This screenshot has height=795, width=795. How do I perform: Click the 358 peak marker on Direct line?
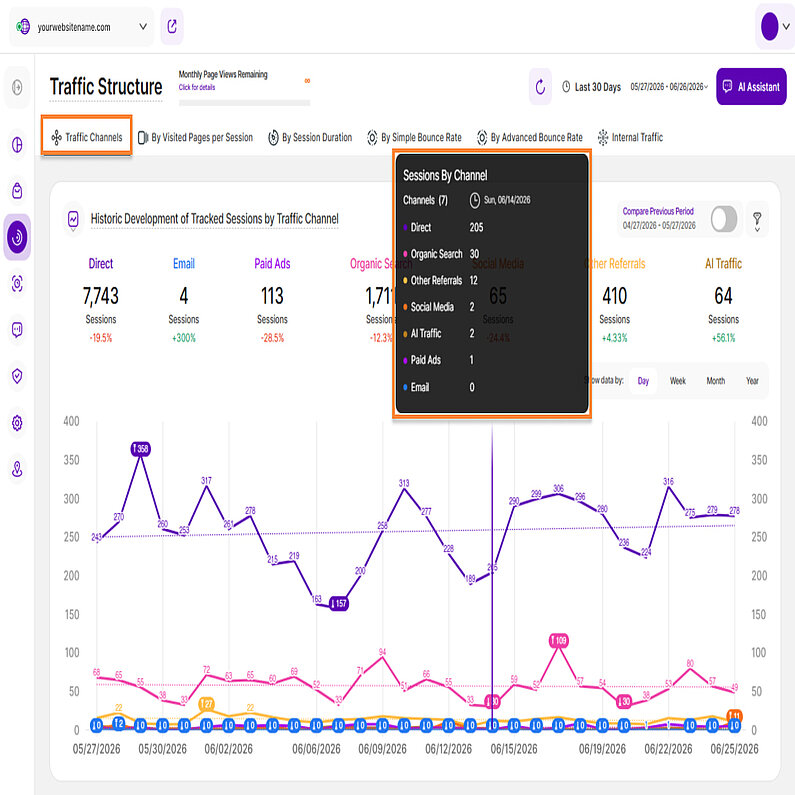[x=140, y=449]
